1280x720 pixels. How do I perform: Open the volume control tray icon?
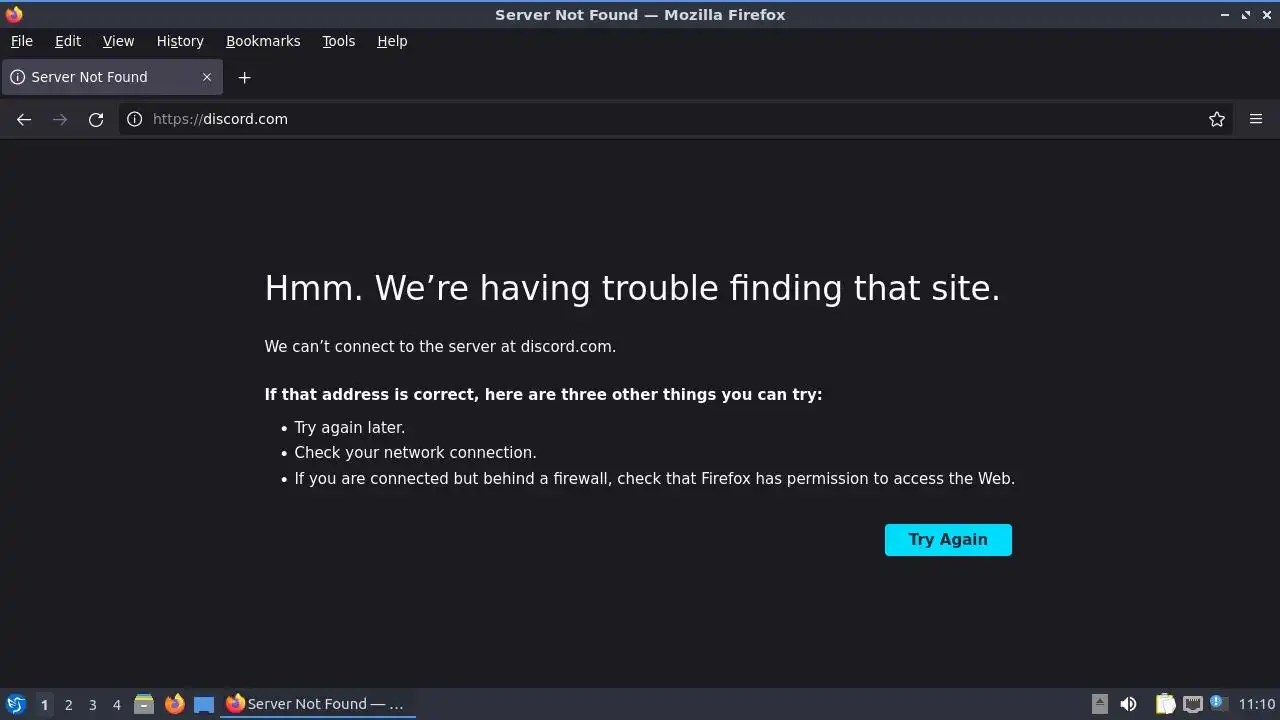[x=1128, y=704]
